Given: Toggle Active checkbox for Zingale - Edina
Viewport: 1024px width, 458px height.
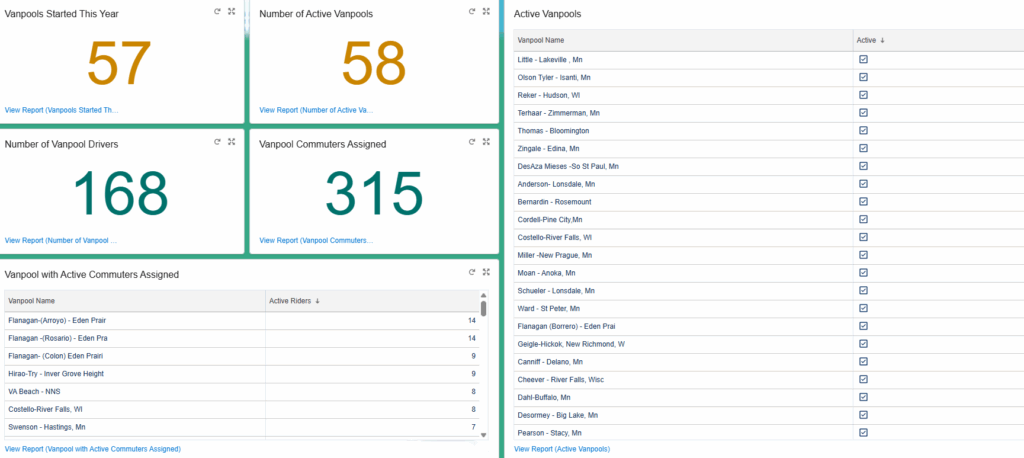Looking at the screenshot, I should (x=863, y=148).
